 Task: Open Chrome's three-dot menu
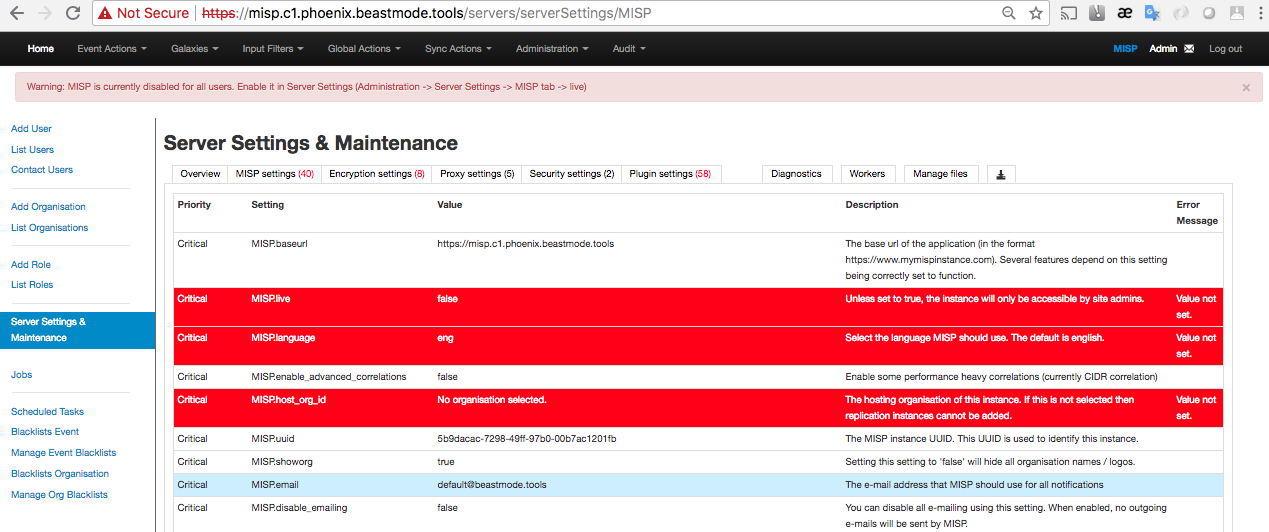1259,14
